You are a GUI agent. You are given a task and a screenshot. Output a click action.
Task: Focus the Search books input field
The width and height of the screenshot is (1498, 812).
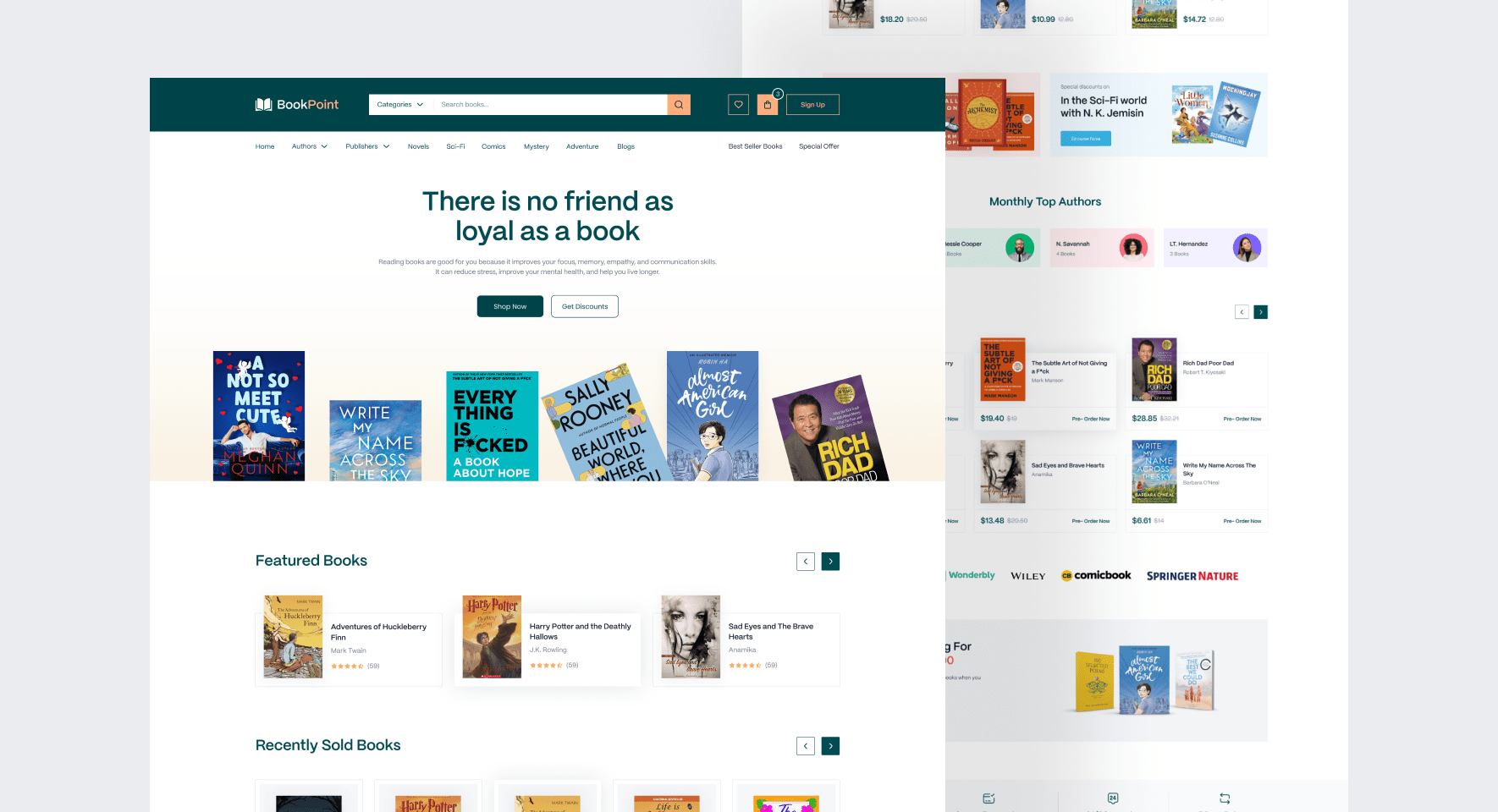point(550,105)
